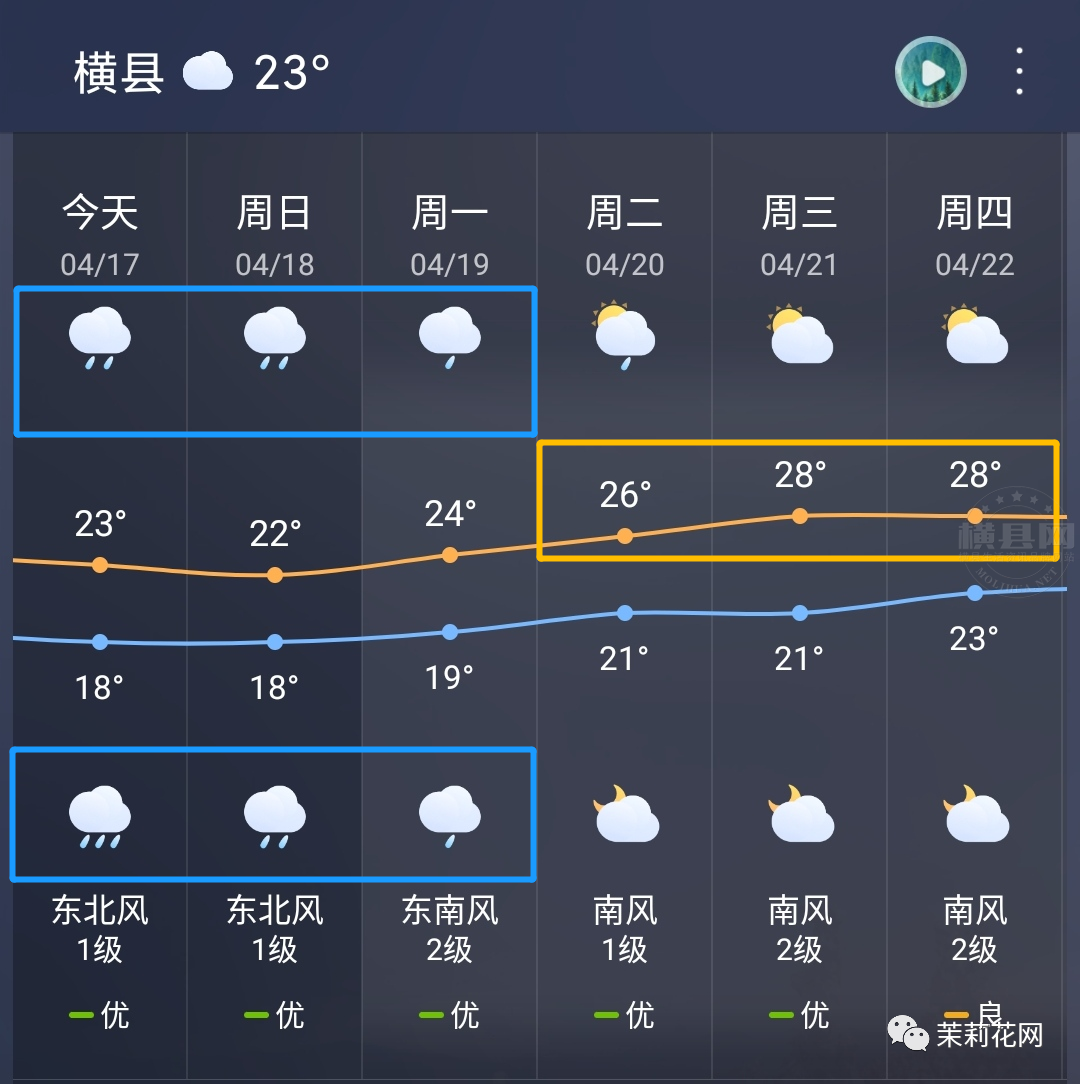This screenshot has width=1080, height=1084.
Task: Tap the current temperature 23° in header
Action: point(292,73)
